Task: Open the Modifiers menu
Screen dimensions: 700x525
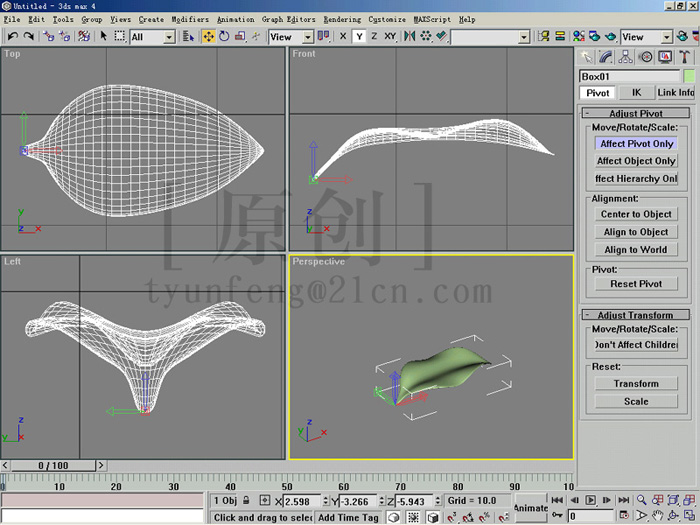Action: pos(190,19)
